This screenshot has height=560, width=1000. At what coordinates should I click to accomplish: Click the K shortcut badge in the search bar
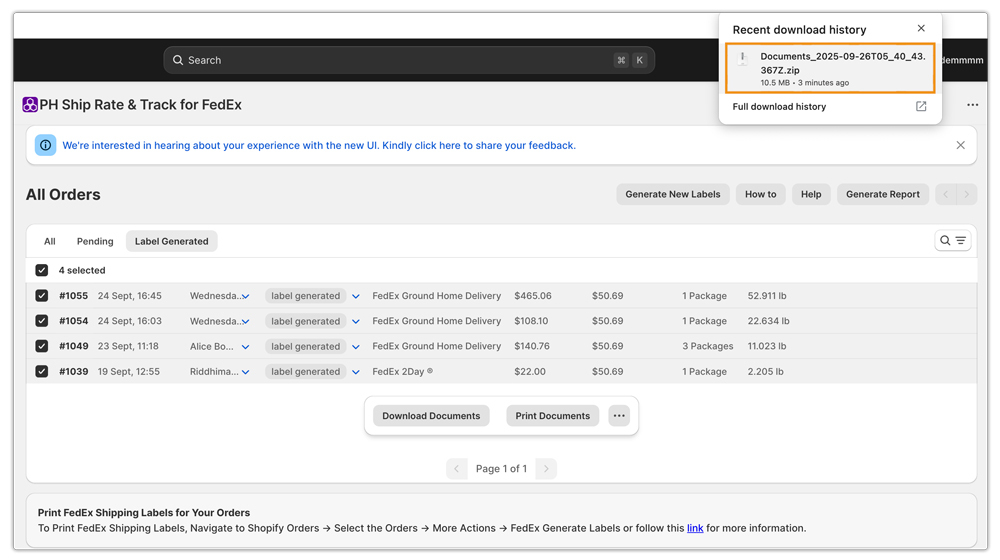tap(639, 60)
